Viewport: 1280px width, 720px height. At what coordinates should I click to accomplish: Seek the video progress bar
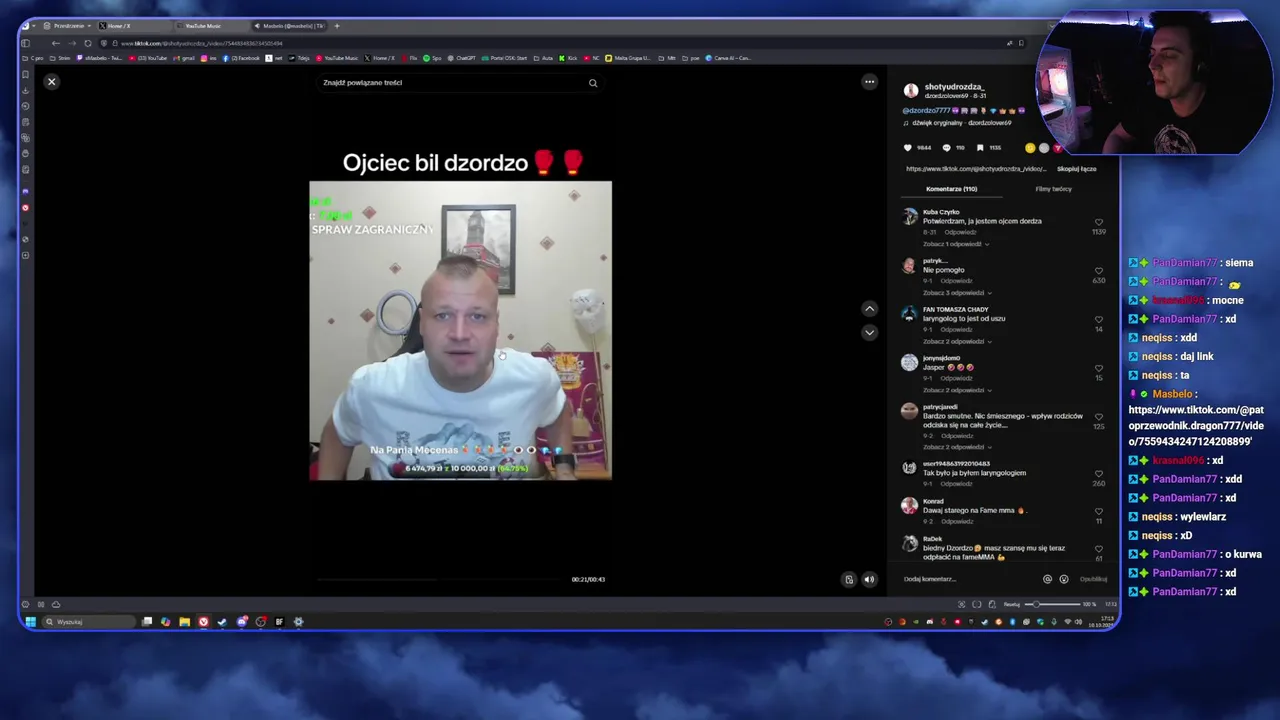(x=437, y=579)
